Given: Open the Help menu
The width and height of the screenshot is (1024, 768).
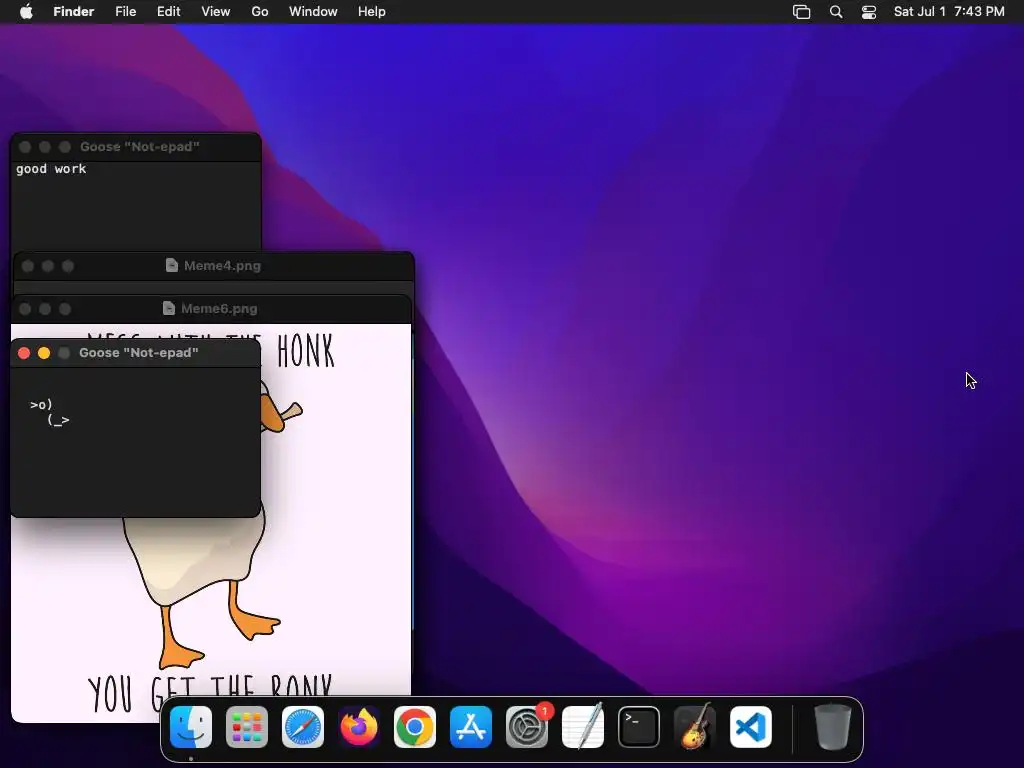Looking at the screenshot, I should (372, 12).
